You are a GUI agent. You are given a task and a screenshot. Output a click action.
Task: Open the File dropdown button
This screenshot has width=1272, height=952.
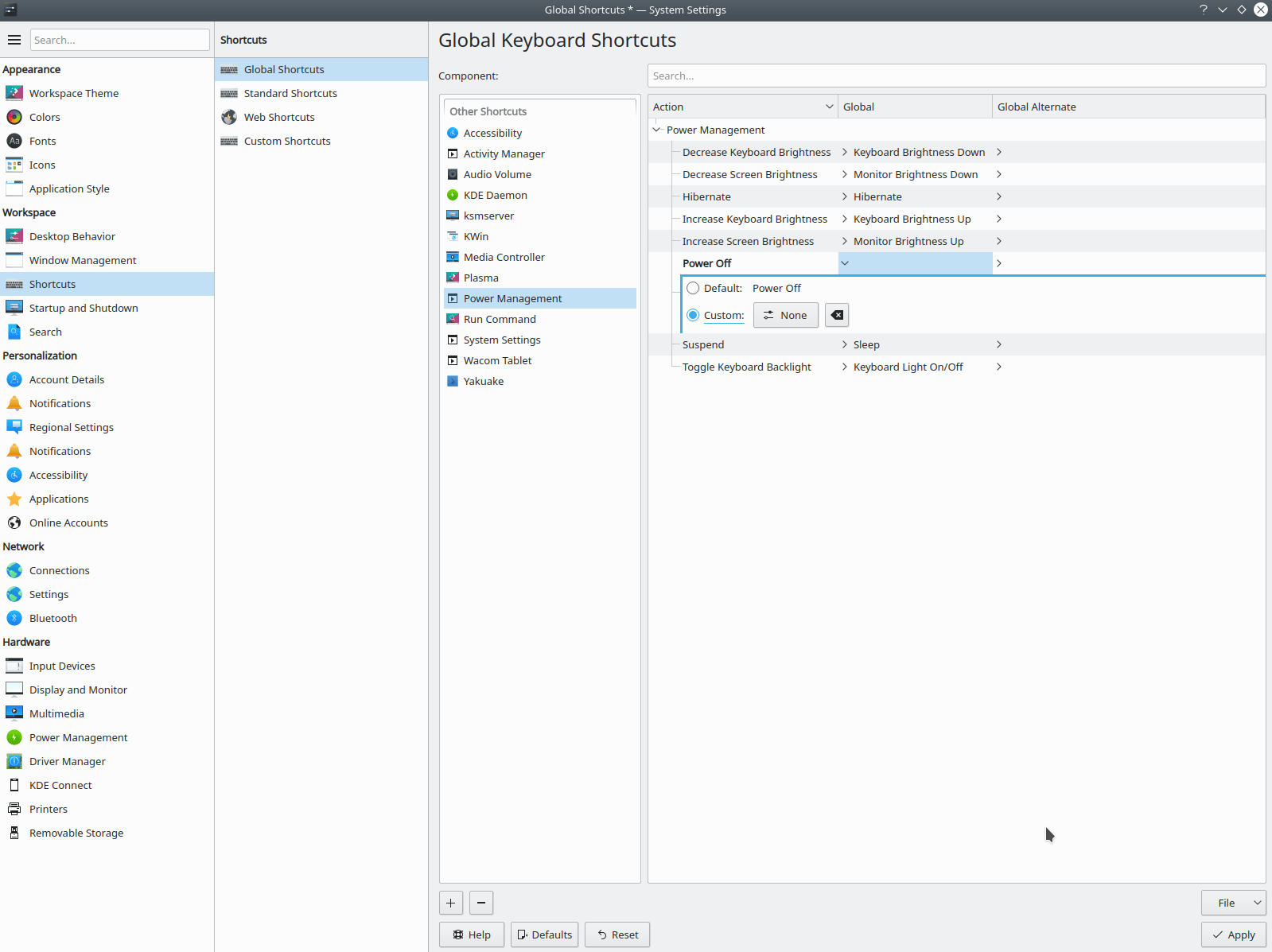[x=1233, y=903]
